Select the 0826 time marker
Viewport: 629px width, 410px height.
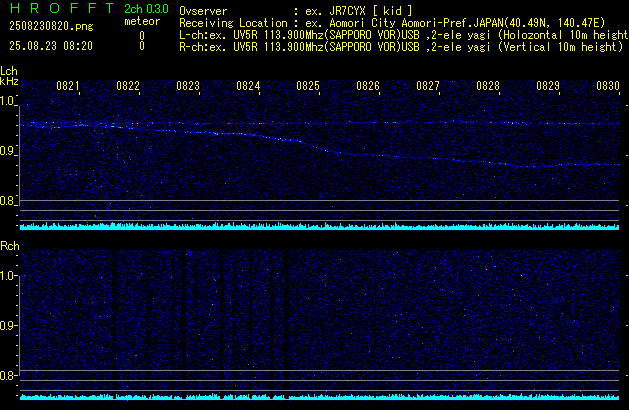(x=368, y=86)
